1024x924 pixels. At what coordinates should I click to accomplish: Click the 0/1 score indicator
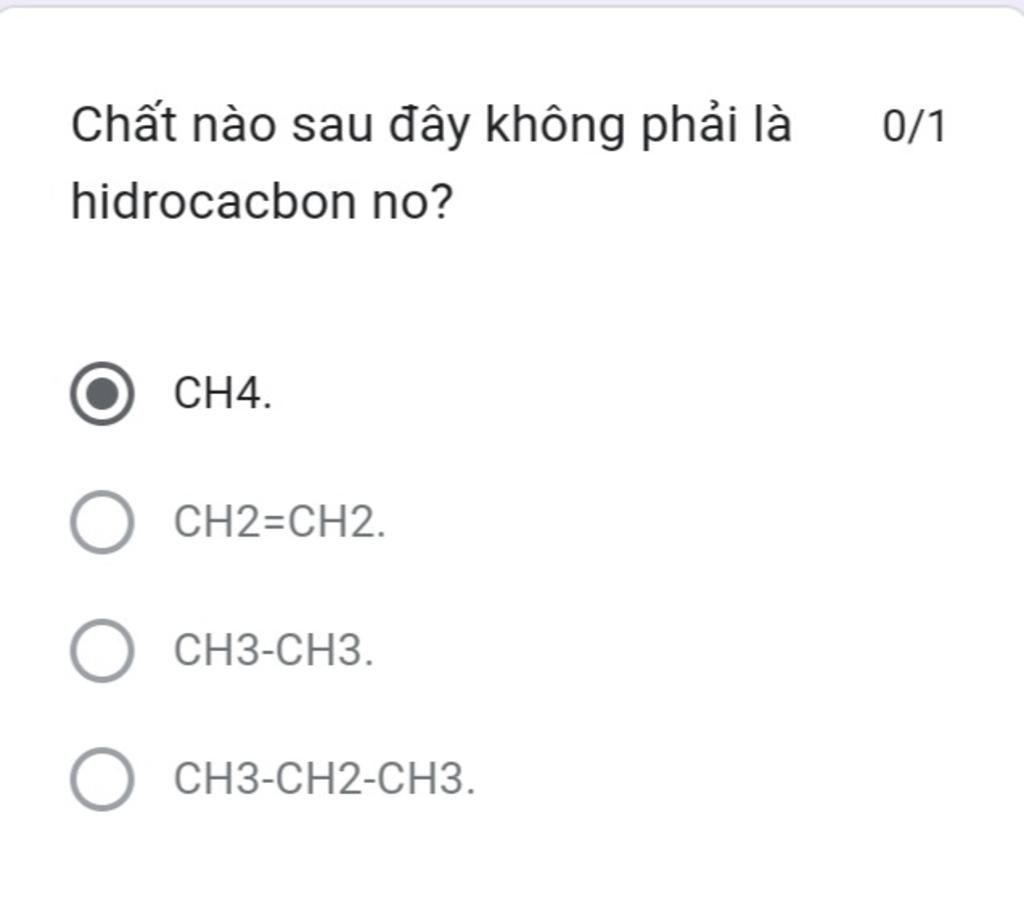click(914, 126)
